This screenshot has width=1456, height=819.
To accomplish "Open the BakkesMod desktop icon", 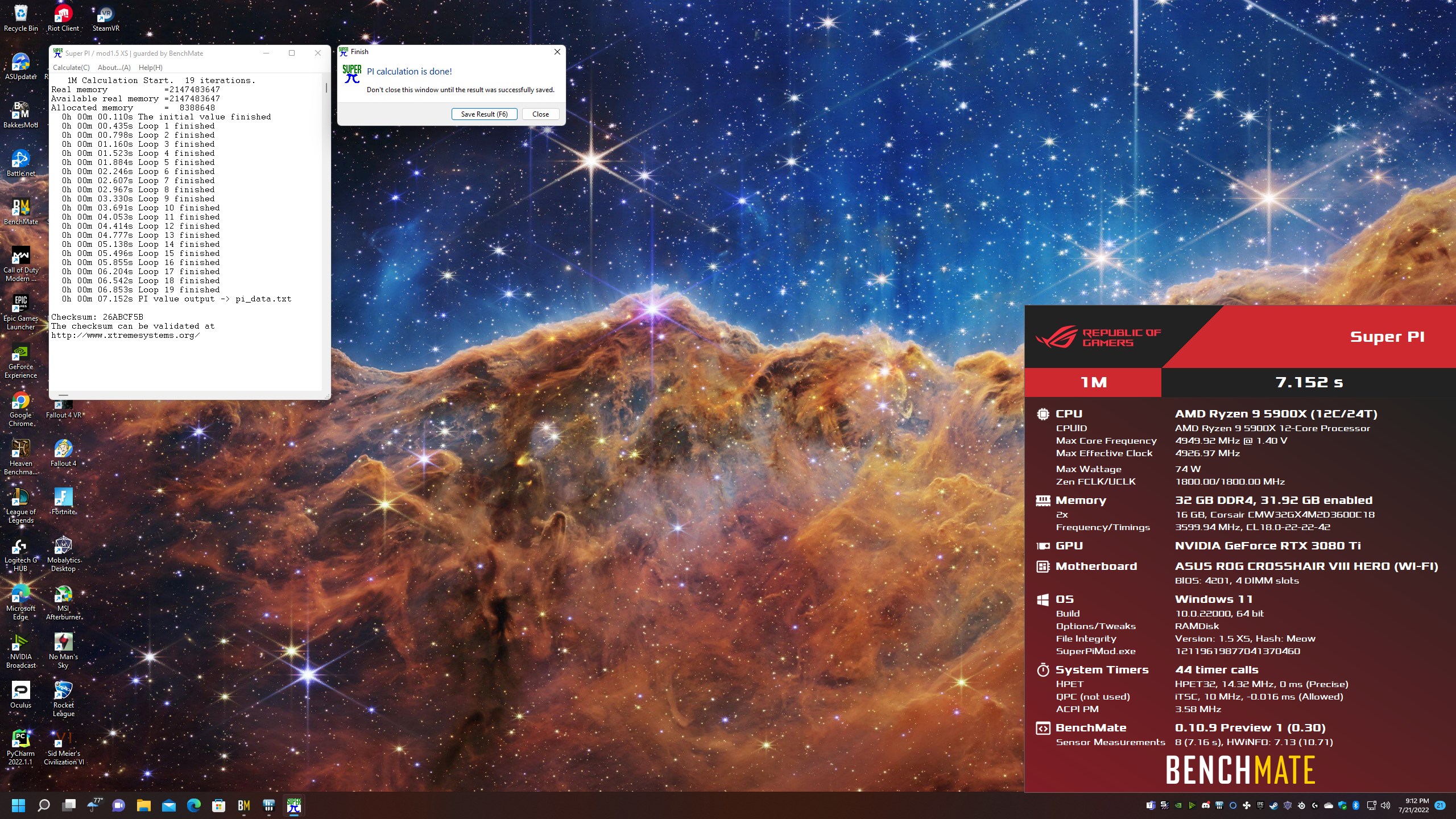I will coord(21,115).
